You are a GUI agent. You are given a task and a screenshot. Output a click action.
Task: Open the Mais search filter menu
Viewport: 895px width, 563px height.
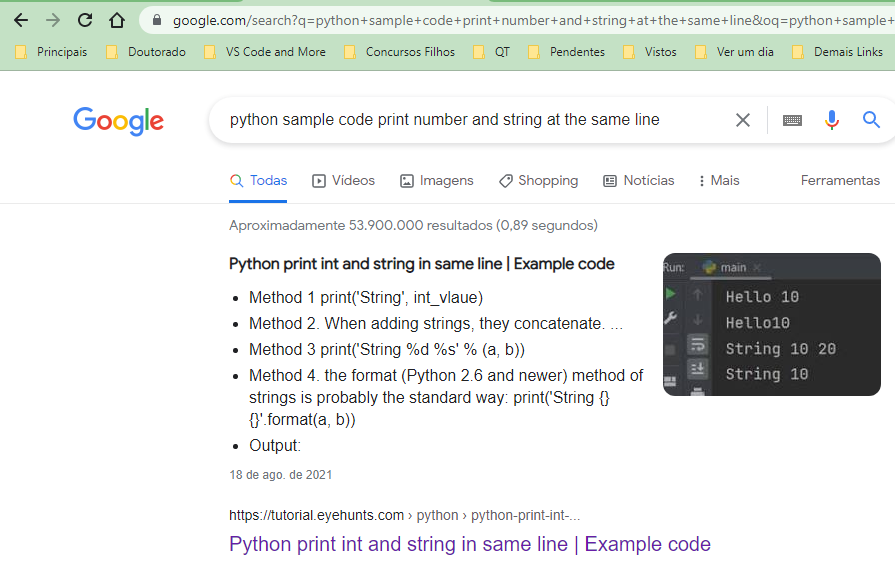(x=719, y=181)
